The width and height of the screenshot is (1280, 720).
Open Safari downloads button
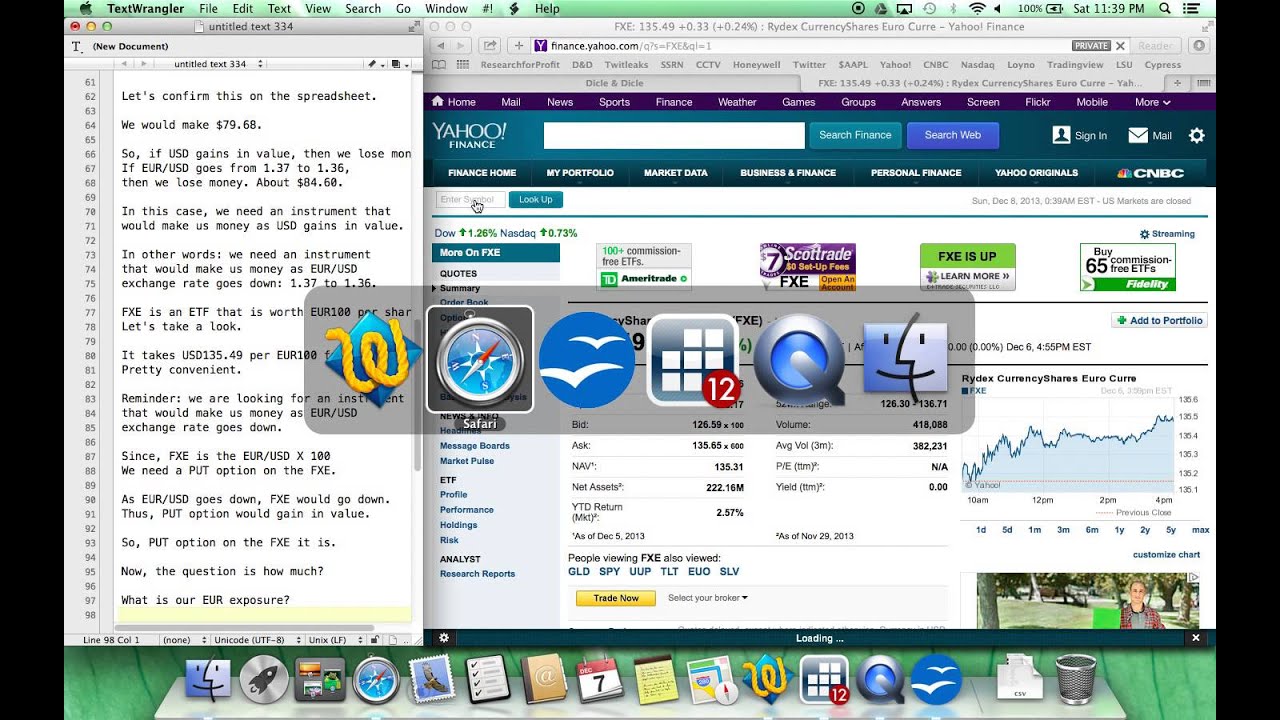(1199, 45)
